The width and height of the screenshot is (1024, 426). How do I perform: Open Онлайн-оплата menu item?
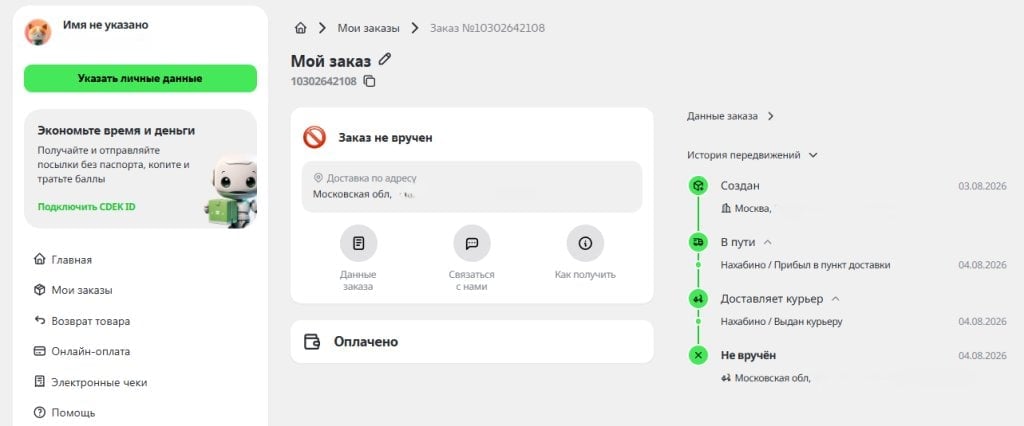point(91,351)
